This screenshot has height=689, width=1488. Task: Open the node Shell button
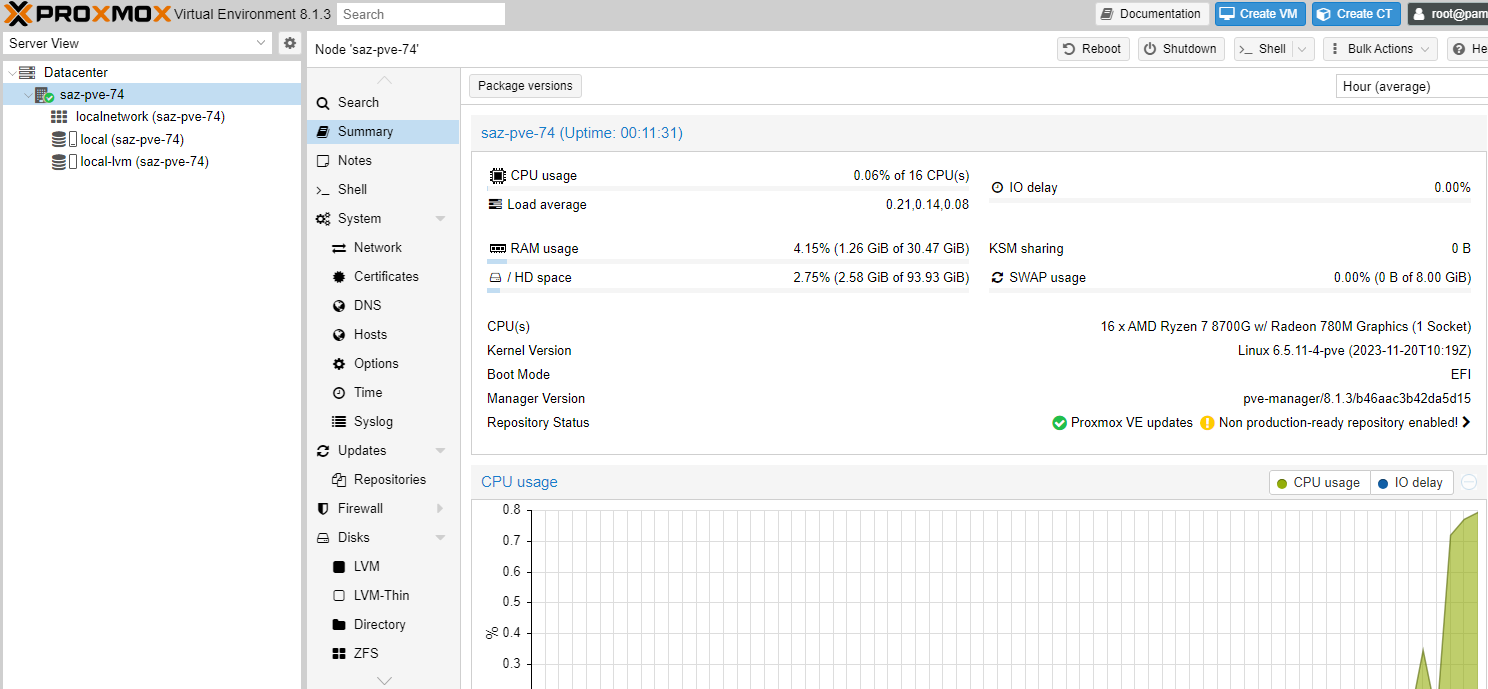click(1263, 49)
